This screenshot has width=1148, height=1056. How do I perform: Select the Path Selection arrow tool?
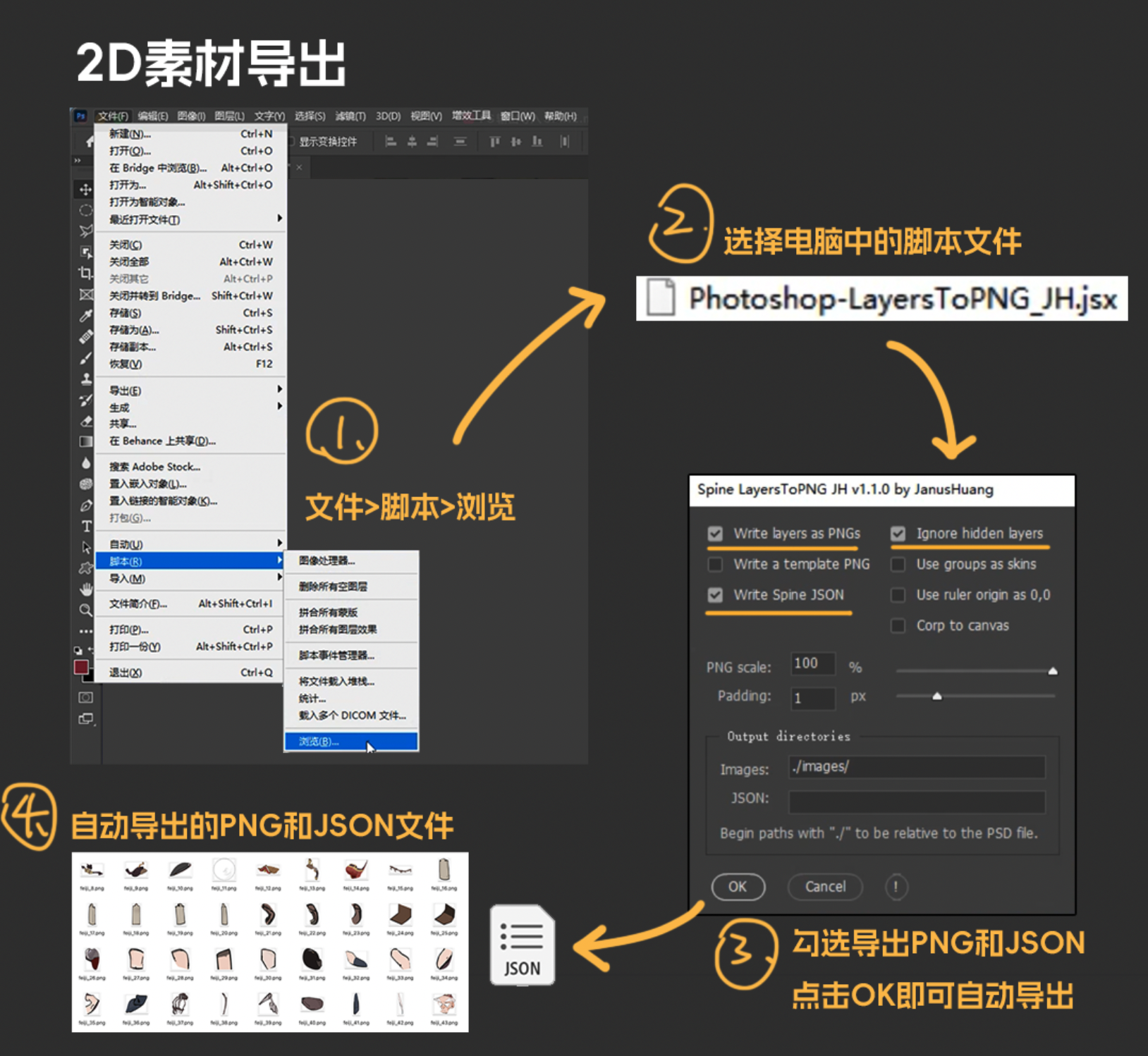[85, 547]
